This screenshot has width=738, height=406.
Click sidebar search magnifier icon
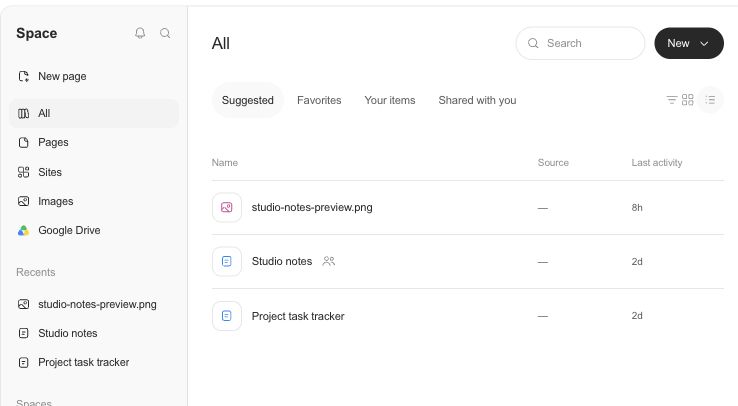165,33
